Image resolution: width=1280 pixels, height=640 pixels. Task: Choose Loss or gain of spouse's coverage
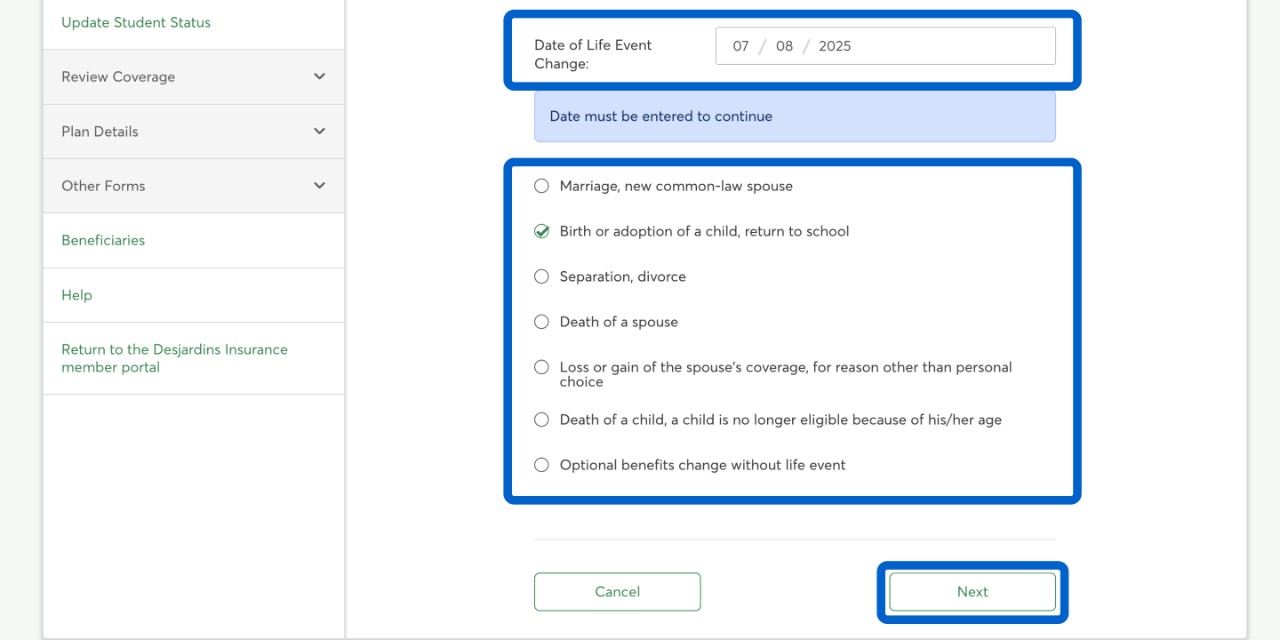click(541, 367)
